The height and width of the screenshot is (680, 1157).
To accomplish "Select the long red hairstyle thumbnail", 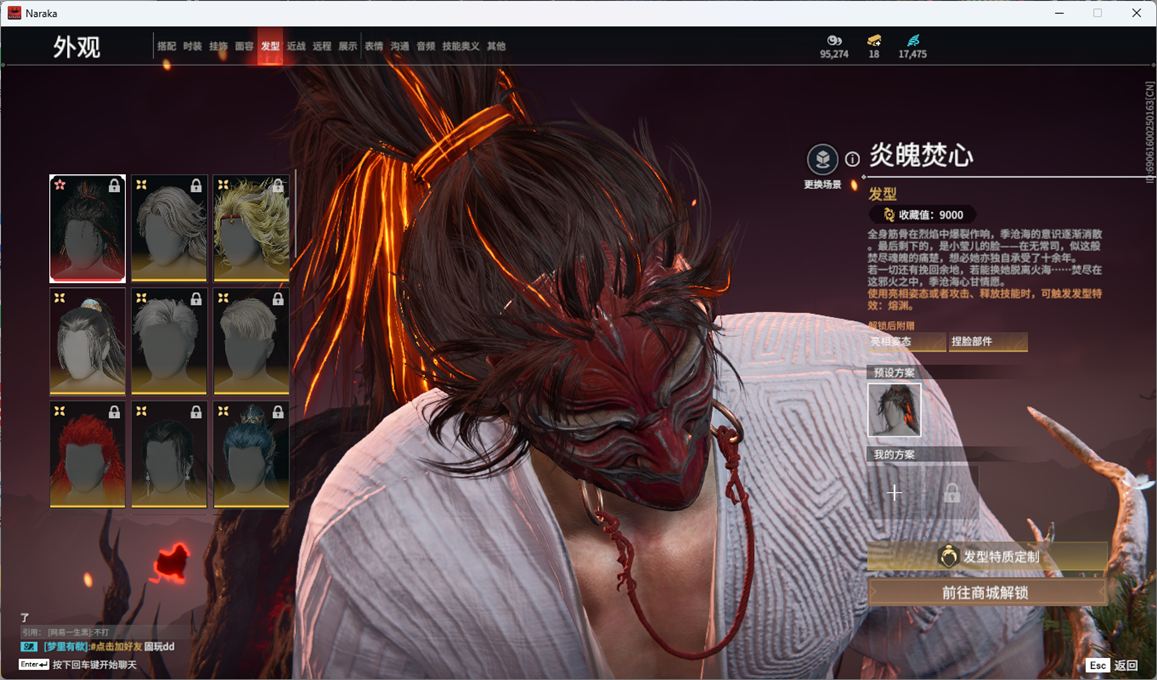I will pos(87,454).
